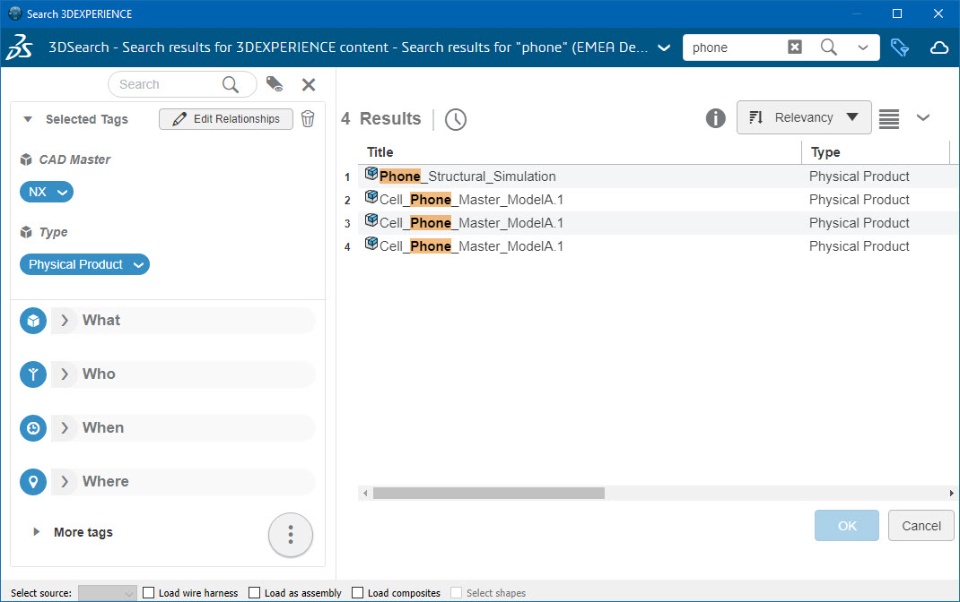
Task: Open the three-dot more options button
Action: pyautogui.click(x=290, y=535)
